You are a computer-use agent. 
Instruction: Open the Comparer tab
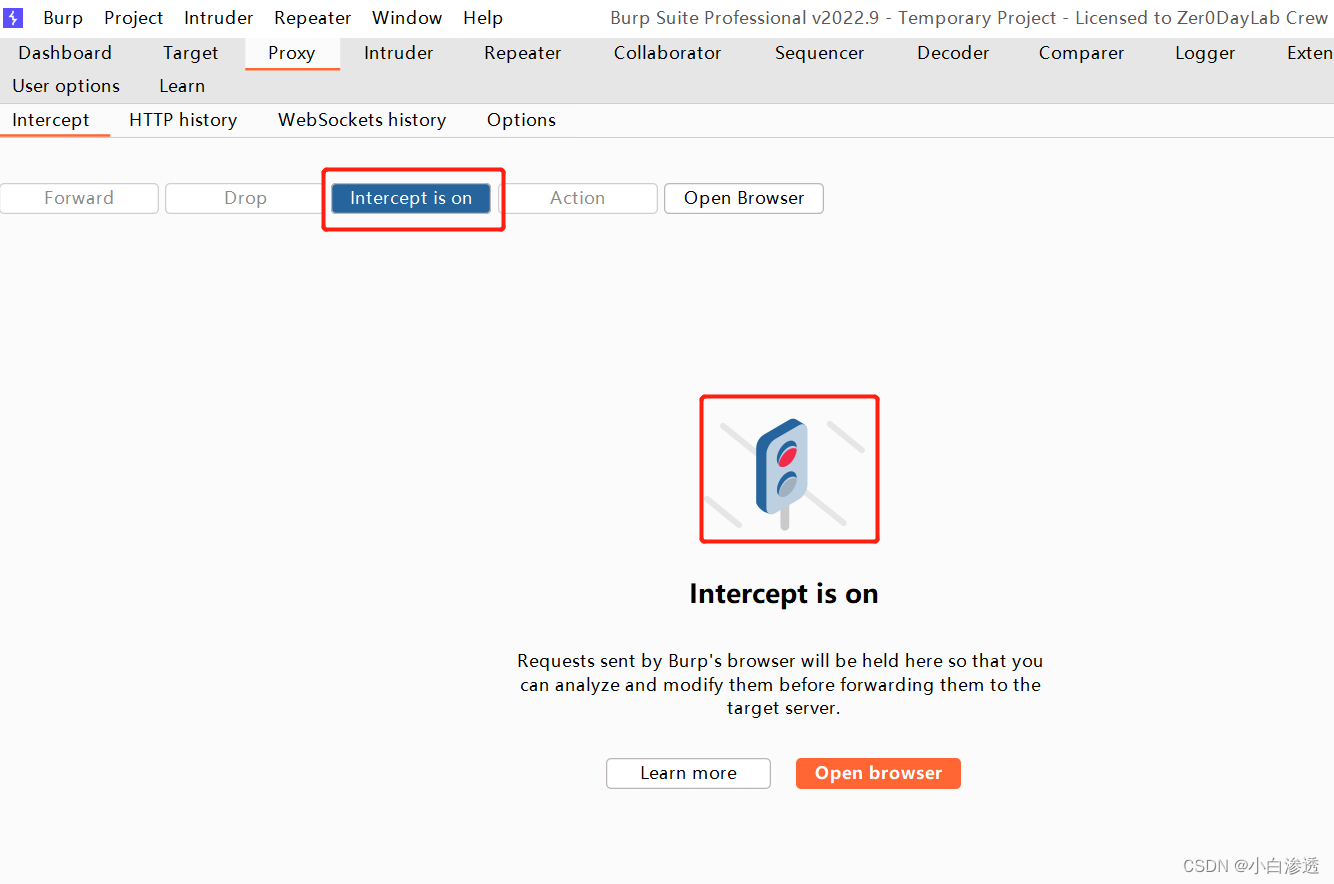click(x=1082, y=53)
